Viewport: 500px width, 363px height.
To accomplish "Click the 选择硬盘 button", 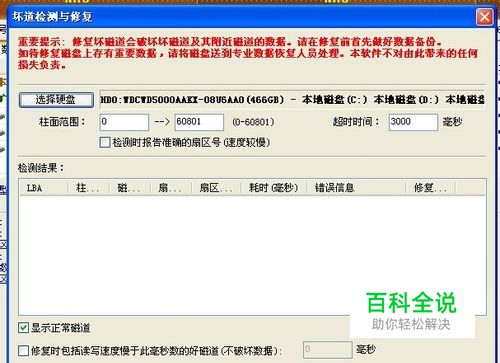I will coord(56,100).
